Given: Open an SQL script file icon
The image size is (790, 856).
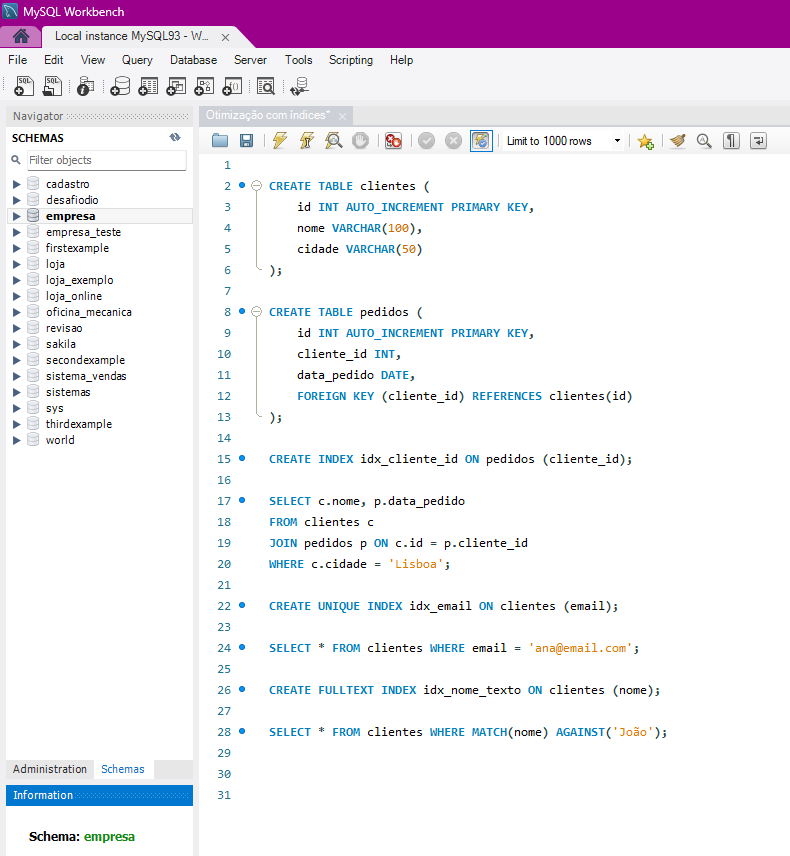Looking at the screenshot, I should (x=52, y=86).
